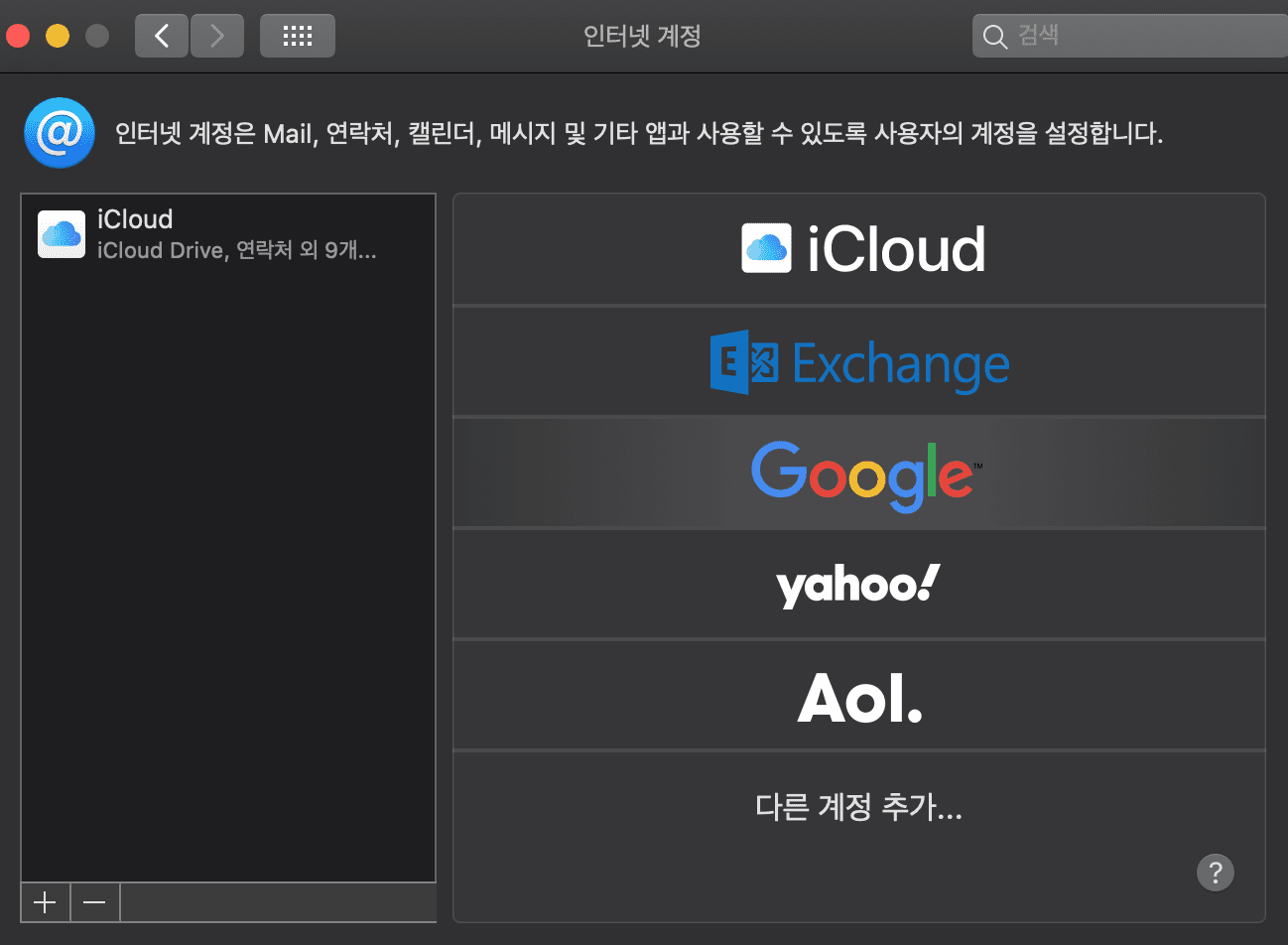Open help with the question mark button
The height and width of the screenshot is (945, 1288).
coord(1216,873)
